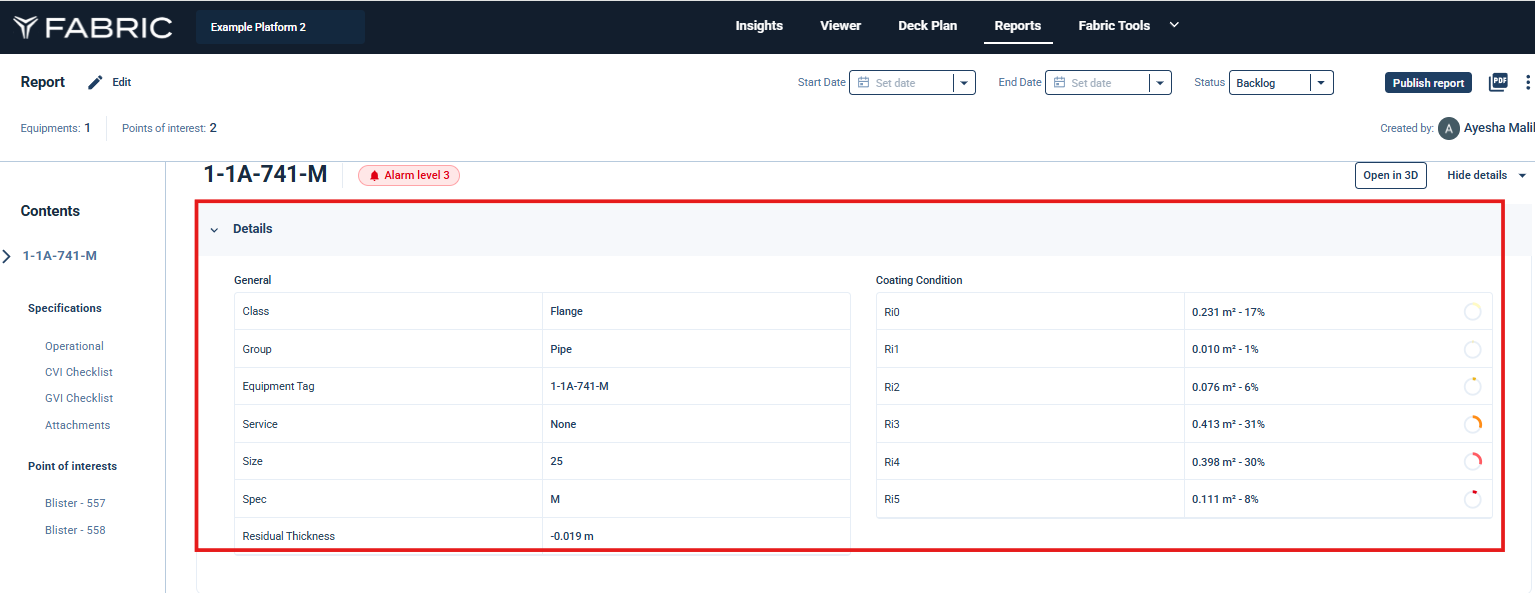Click the Ri3 orange progress ring
This screenshot has width=1535, height=593.
click(x=1472, y=424)
